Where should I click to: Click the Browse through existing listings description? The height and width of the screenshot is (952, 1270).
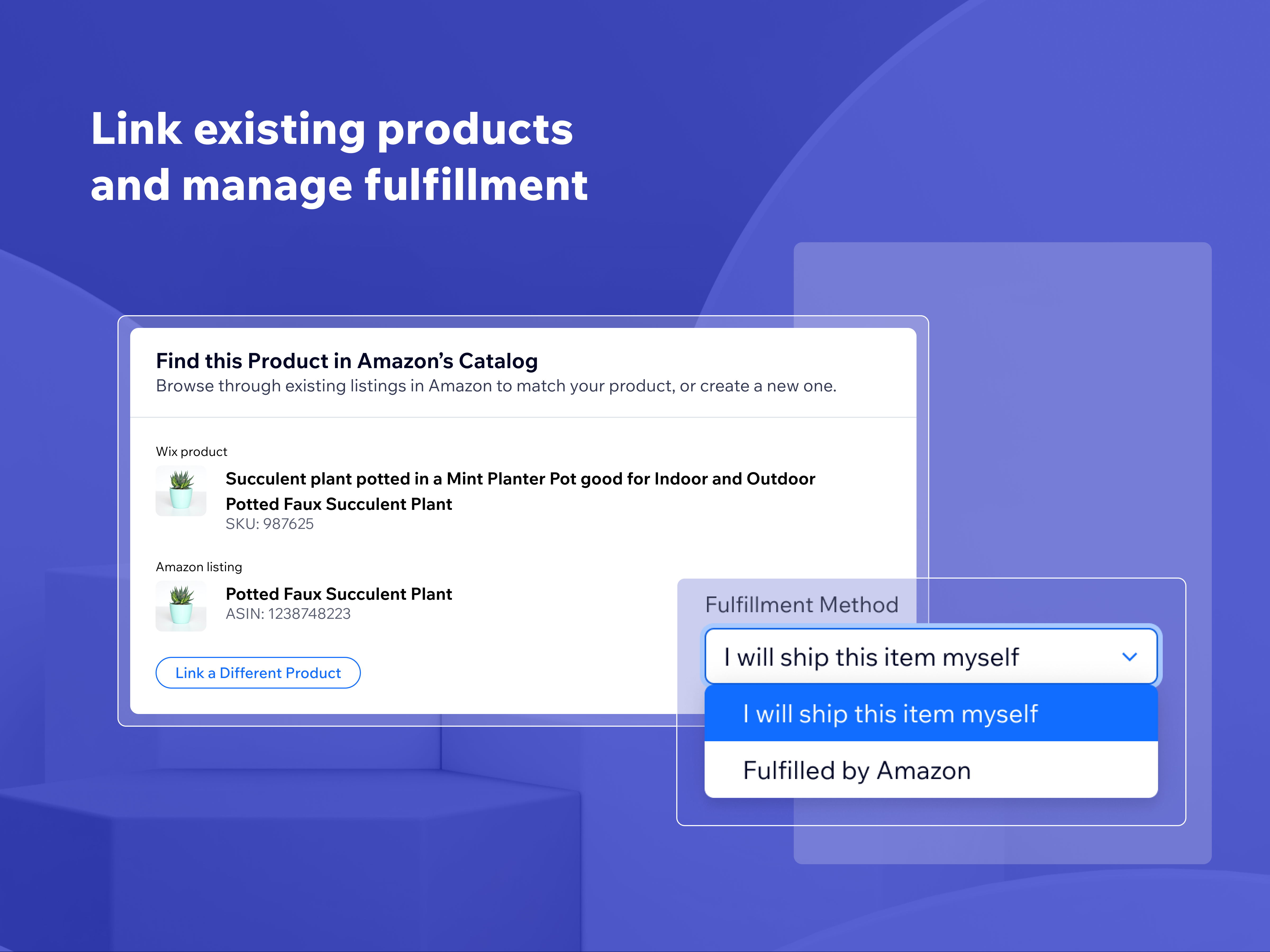(496, 386)
